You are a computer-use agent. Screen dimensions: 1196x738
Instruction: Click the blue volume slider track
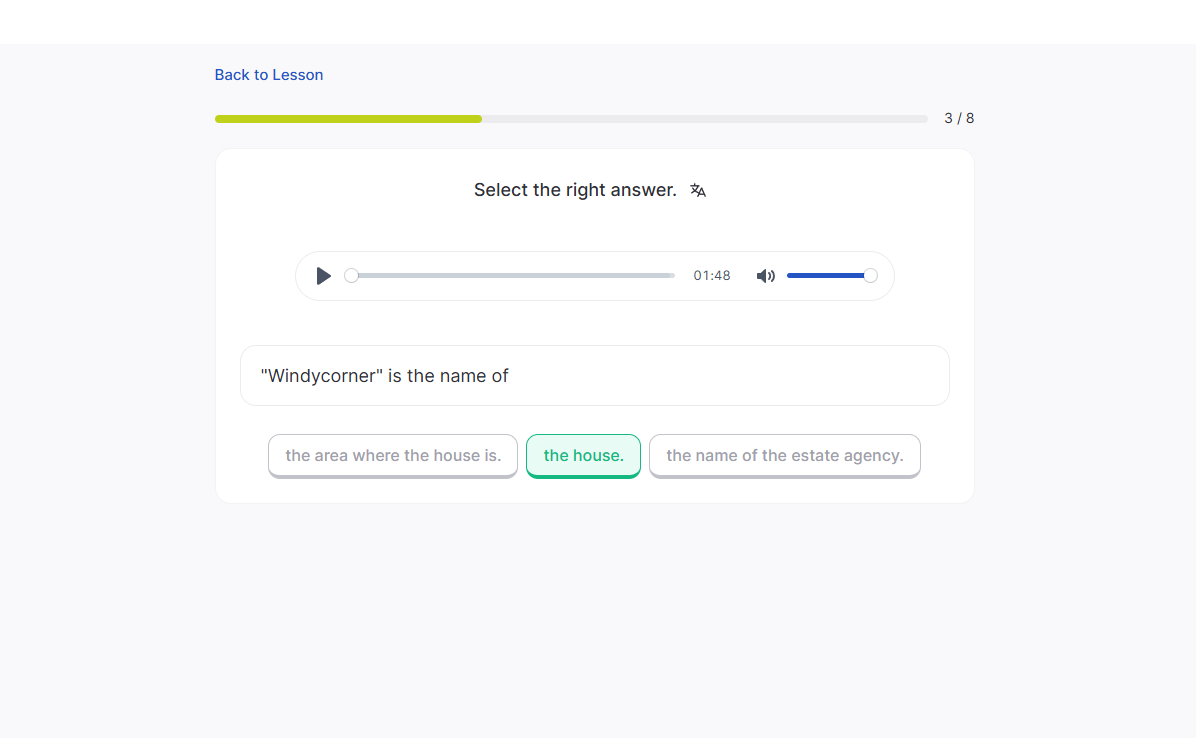pyautogui.click(x=825, y=276)
